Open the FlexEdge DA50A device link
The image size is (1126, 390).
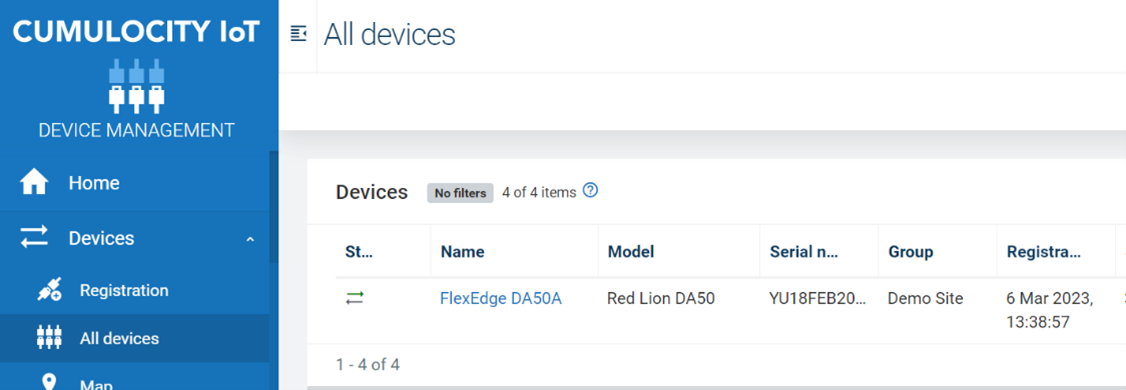click(x=501, y=299)
